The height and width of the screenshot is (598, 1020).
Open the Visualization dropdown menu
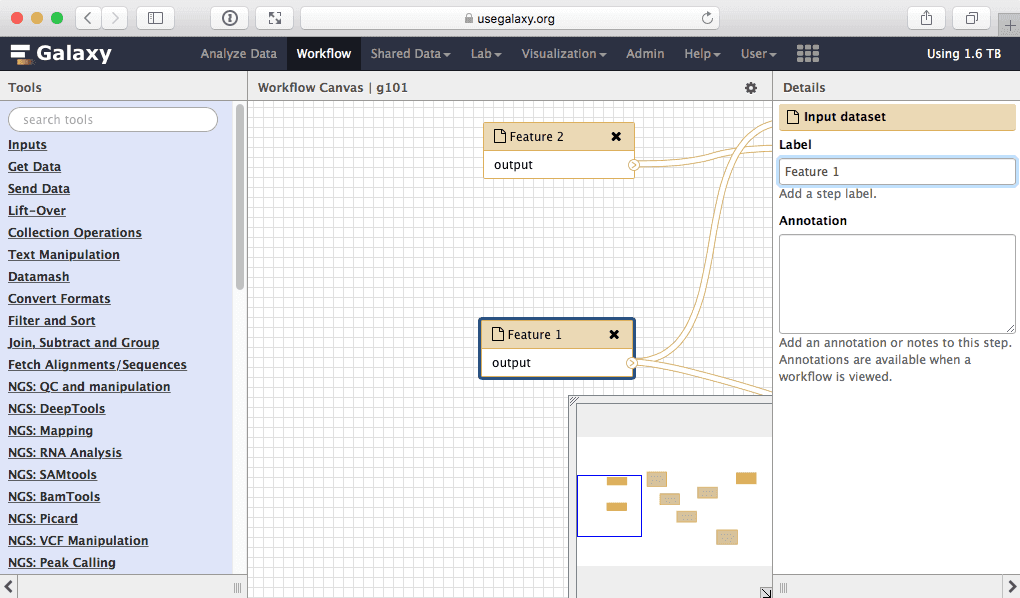(x=564, y=54)
